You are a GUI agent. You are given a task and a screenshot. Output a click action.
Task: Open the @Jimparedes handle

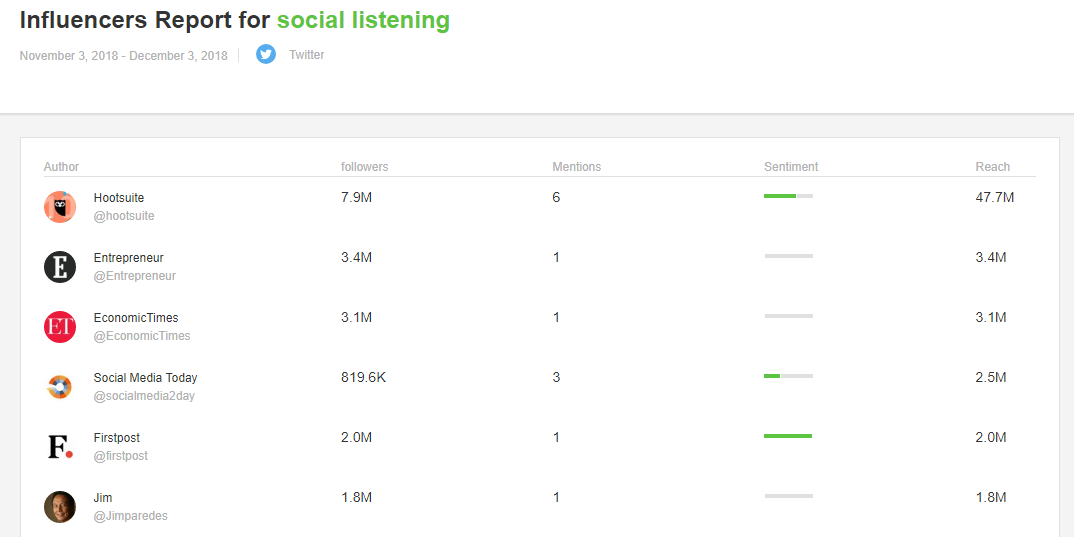click(x=130, y=516)
